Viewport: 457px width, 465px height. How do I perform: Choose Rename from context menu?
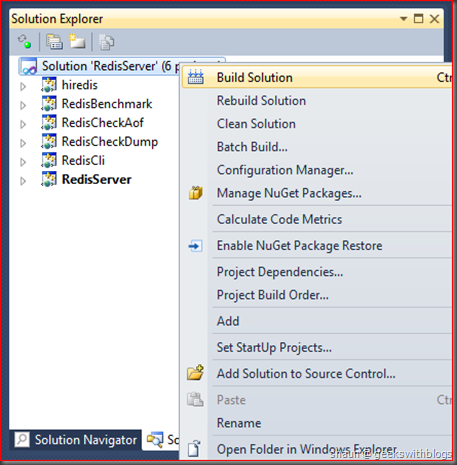click(x=317, y=423)
